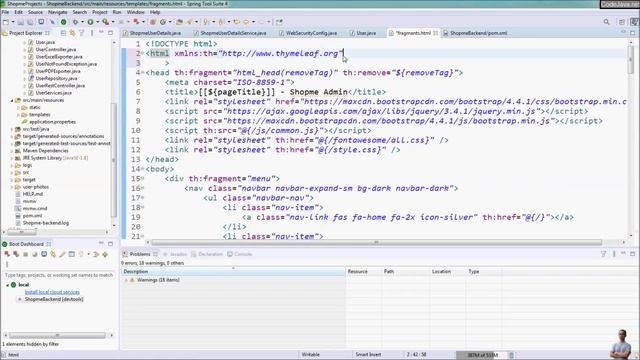Click Install local cloud services link

point(52,292)
